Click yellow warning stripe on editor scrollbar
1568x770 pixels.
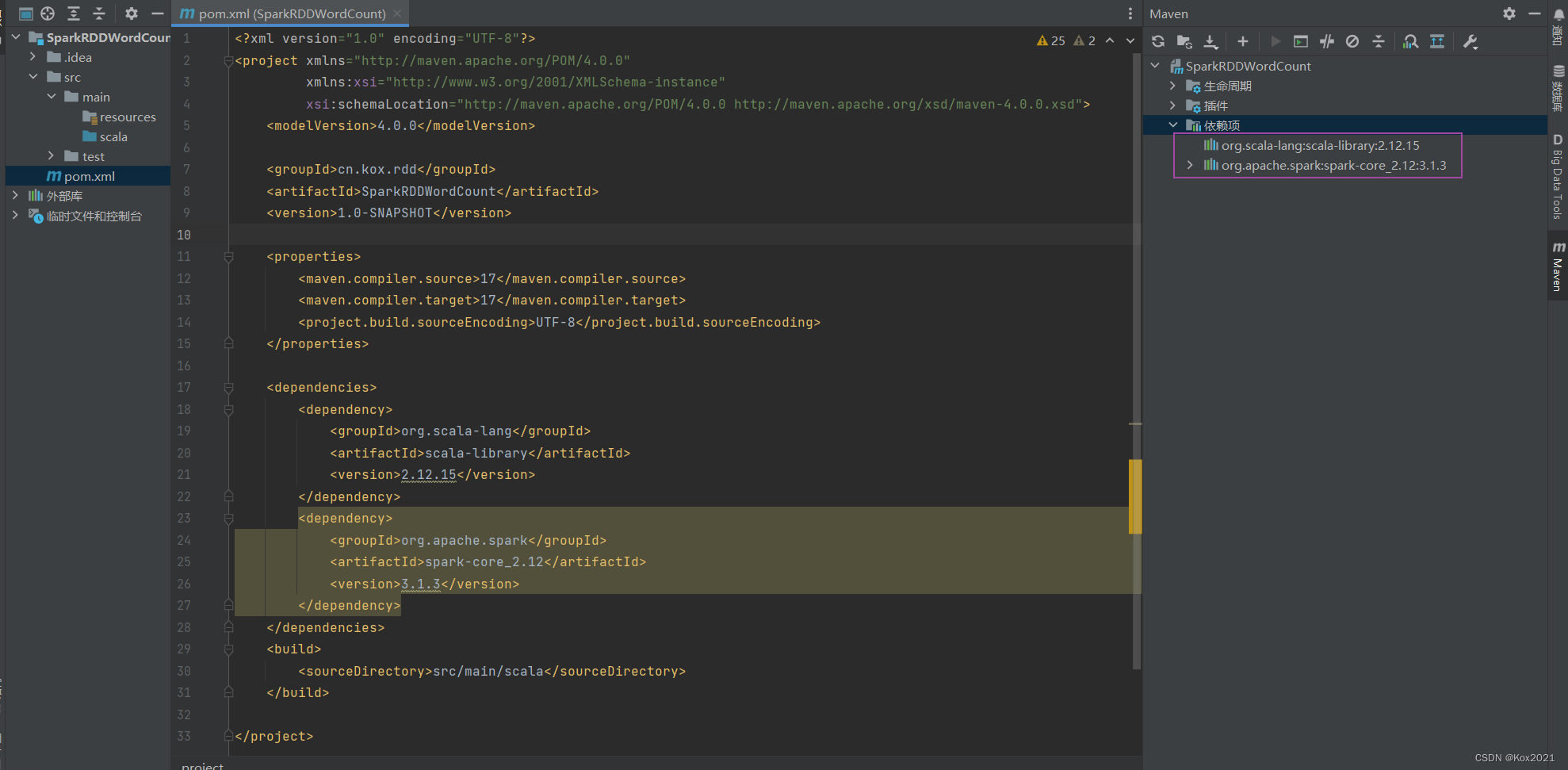tap(1136, 496)
